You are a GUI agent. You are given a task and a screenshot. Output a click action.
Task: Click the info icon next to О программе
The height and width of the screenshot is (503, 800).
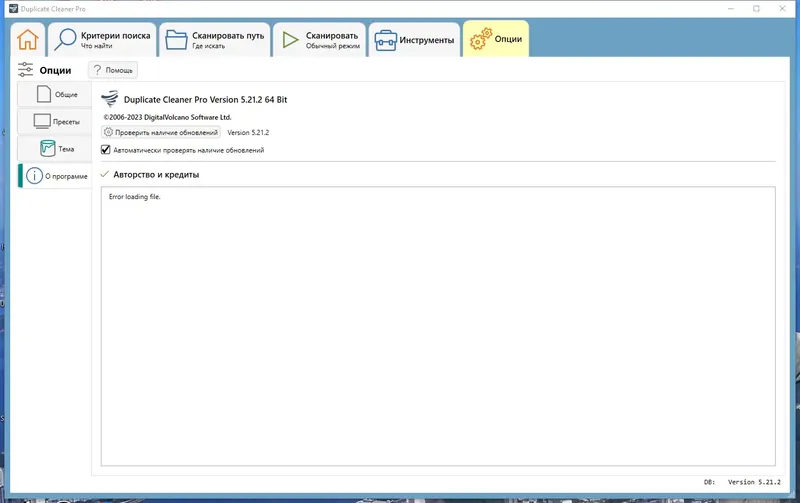coord(34,176)
